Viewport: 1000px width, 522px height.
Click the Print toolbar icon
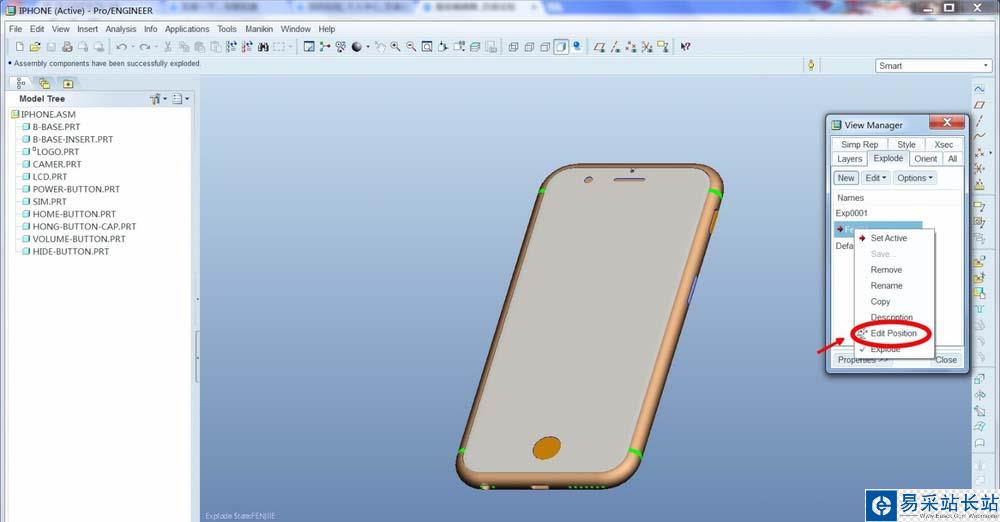[67, 47]
